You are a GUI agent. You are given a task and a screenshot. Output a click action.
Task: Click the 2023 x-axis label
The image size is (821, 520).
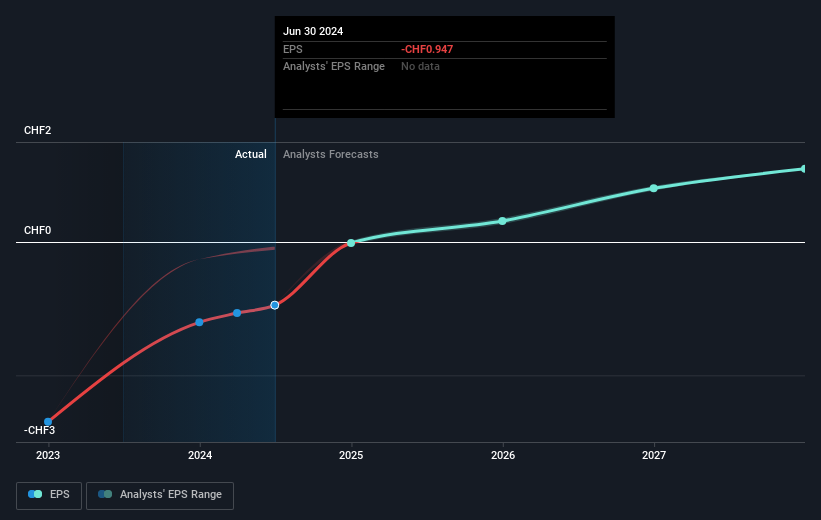(48, 456)
